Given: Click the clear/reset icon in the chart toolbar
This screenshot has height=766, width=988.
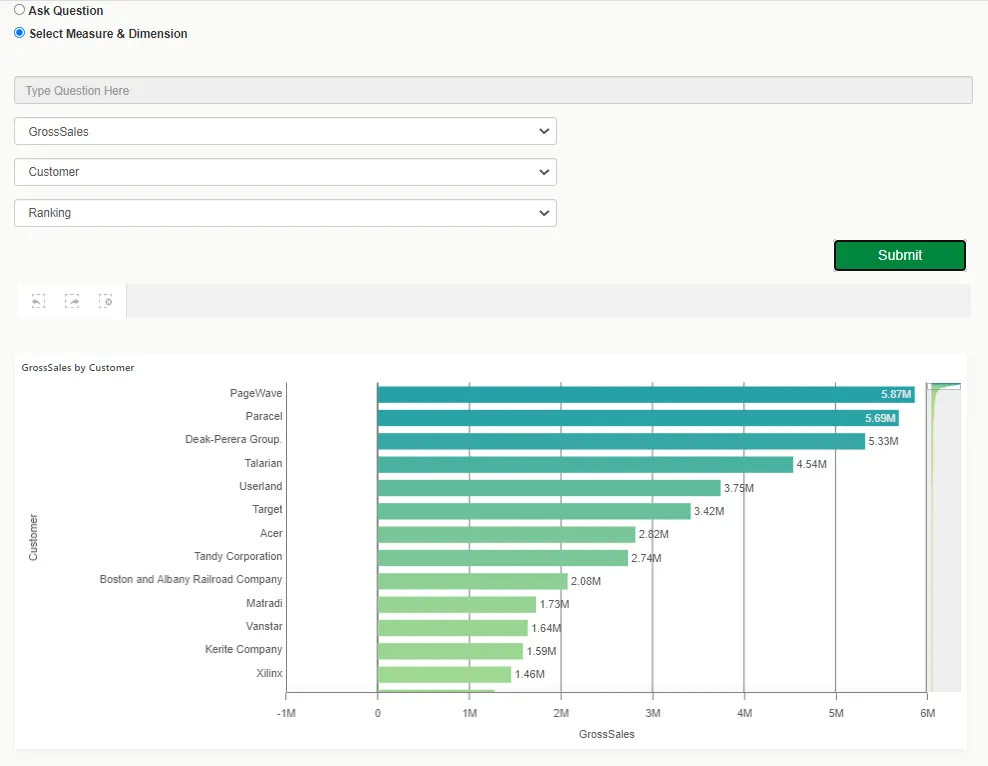Looking at the screenshot, I should [106, 300].
